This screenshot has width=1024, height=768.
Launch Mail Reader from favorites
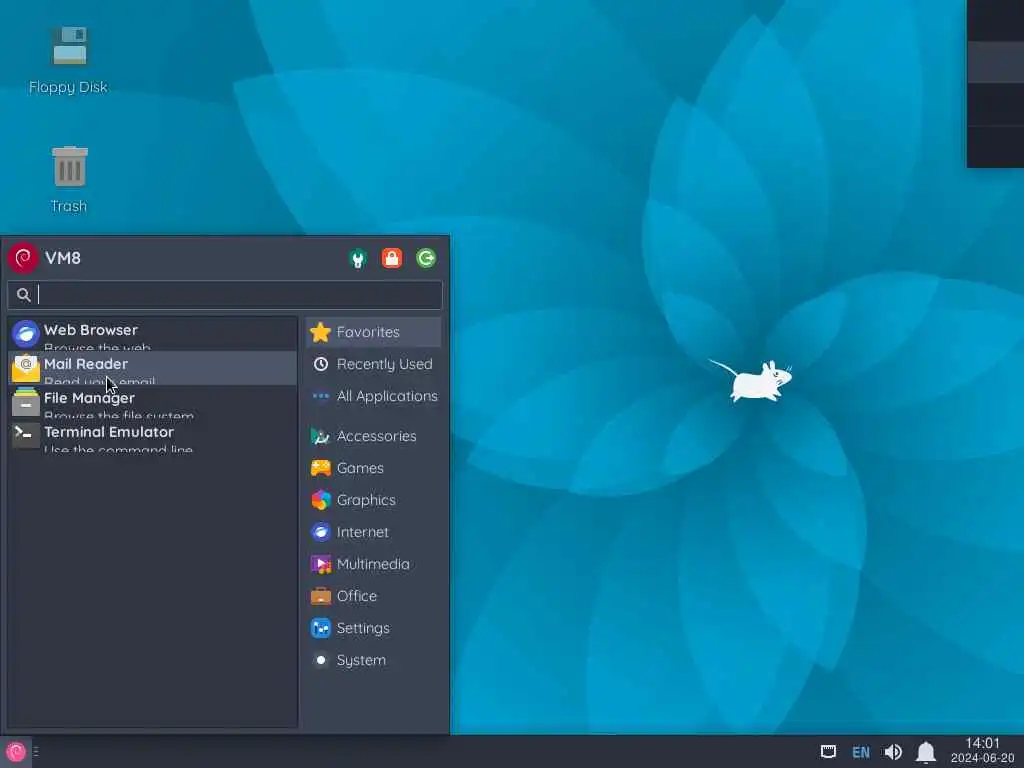coord(153,368)
